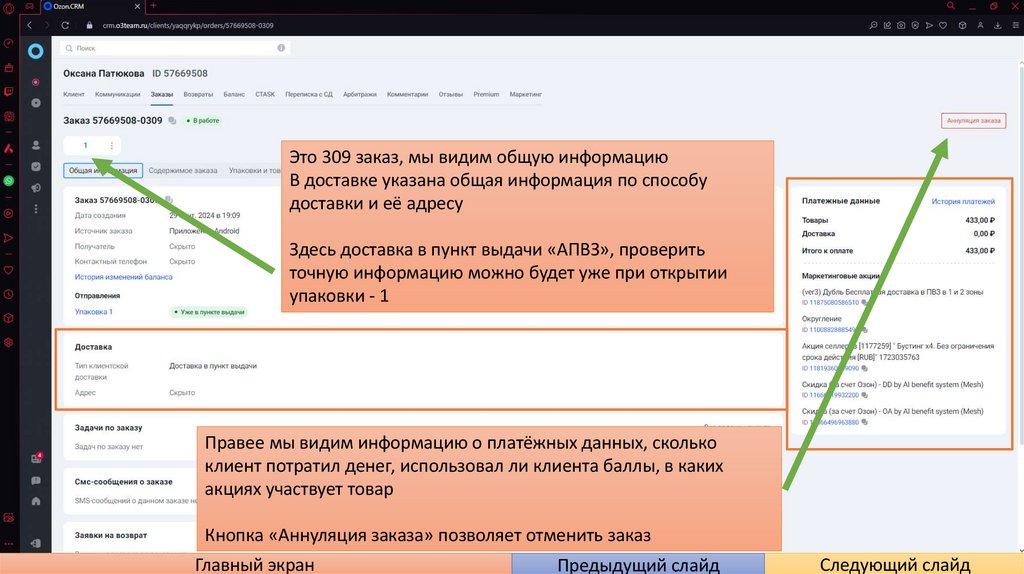Open WhatsApp from the Opera sidebar
Screen dimensions: 1024x574
pyautogui.click(x=8, y=181)
